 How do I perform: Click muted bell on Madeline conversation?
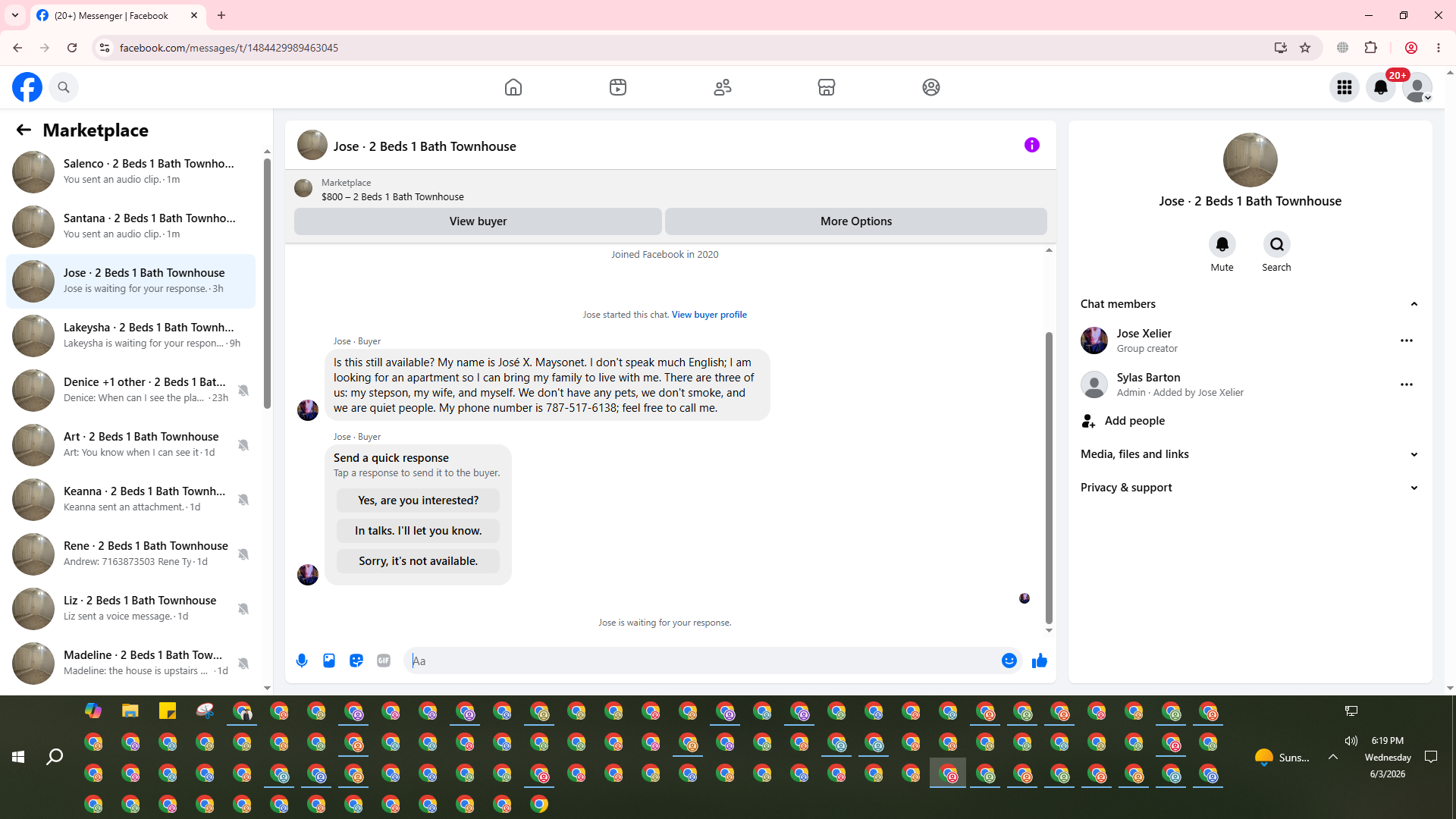[x=243, y=664]
